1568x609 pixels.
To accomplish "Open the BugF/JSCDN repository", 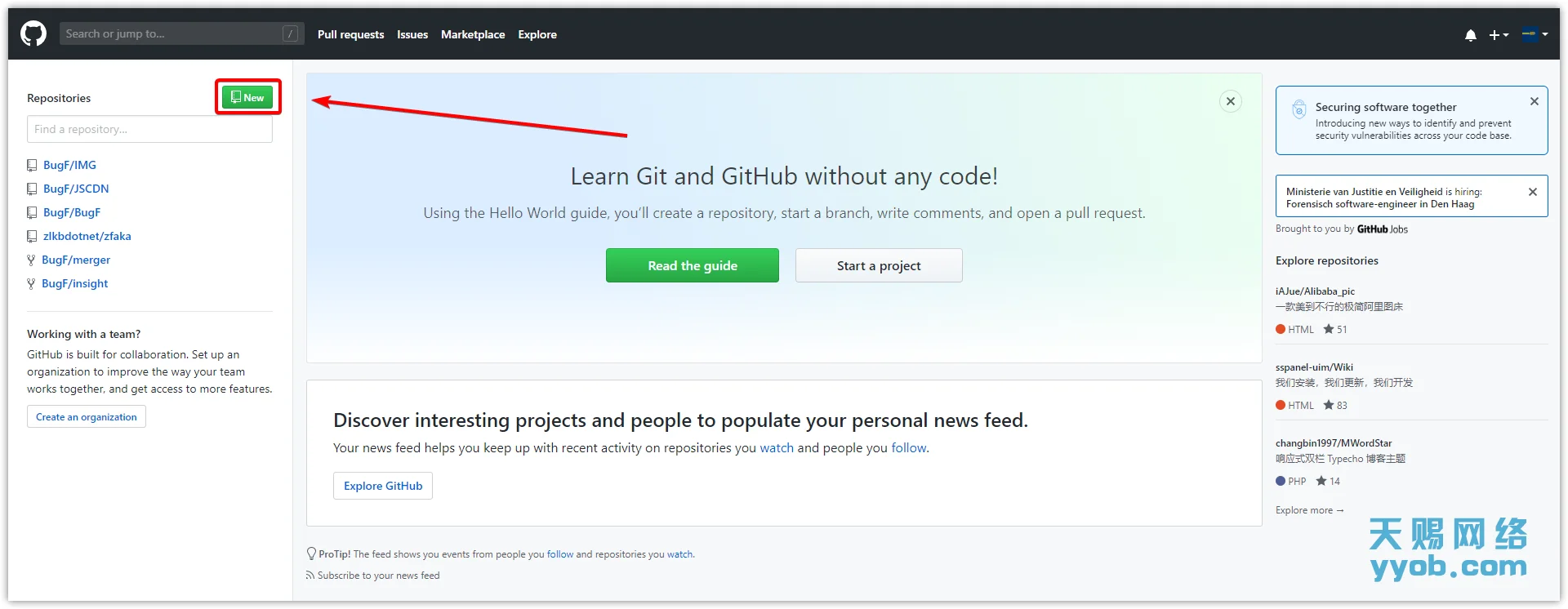I will tap(76, 189).
